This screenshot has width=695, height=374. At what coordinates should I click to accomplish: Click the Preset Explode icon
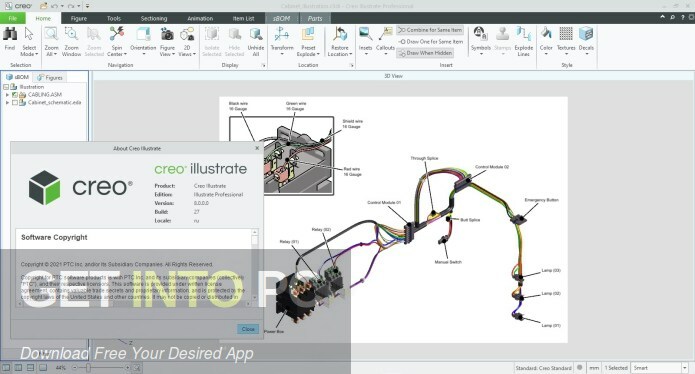coord(308,35)
